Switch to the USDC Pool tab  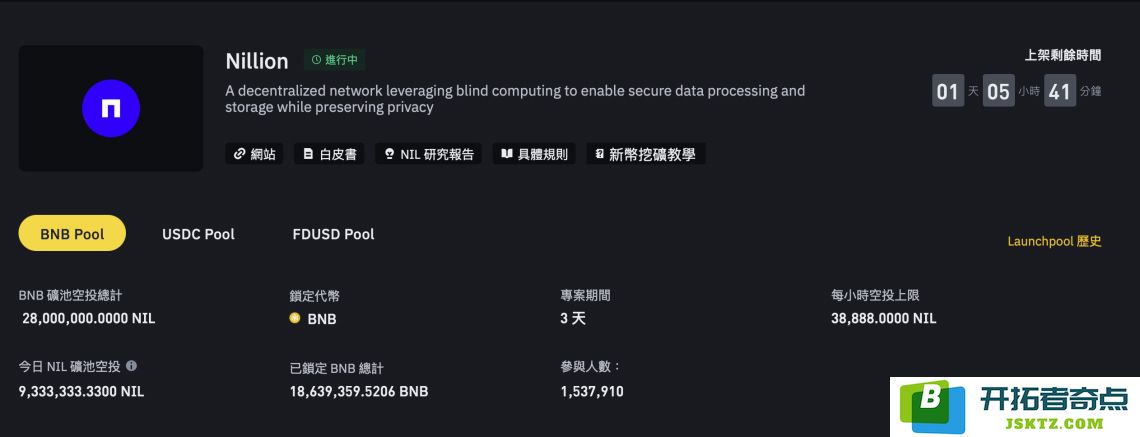coord(198,234)
